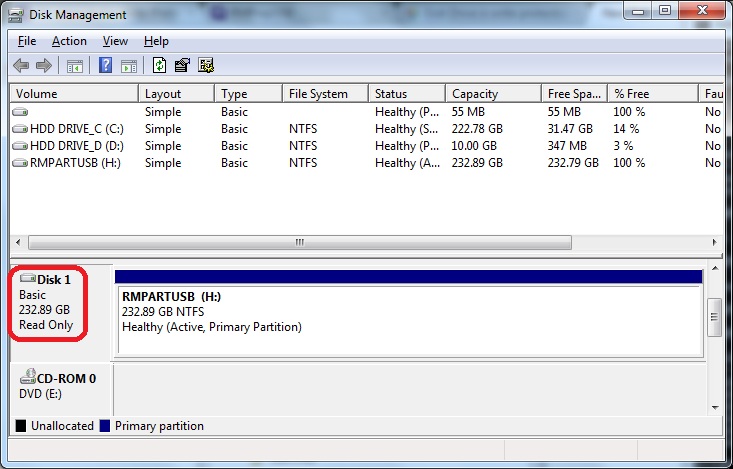Select the RMPARTUSB (H:) volume in list
This screenshot has height=469, width=733.
366,163
